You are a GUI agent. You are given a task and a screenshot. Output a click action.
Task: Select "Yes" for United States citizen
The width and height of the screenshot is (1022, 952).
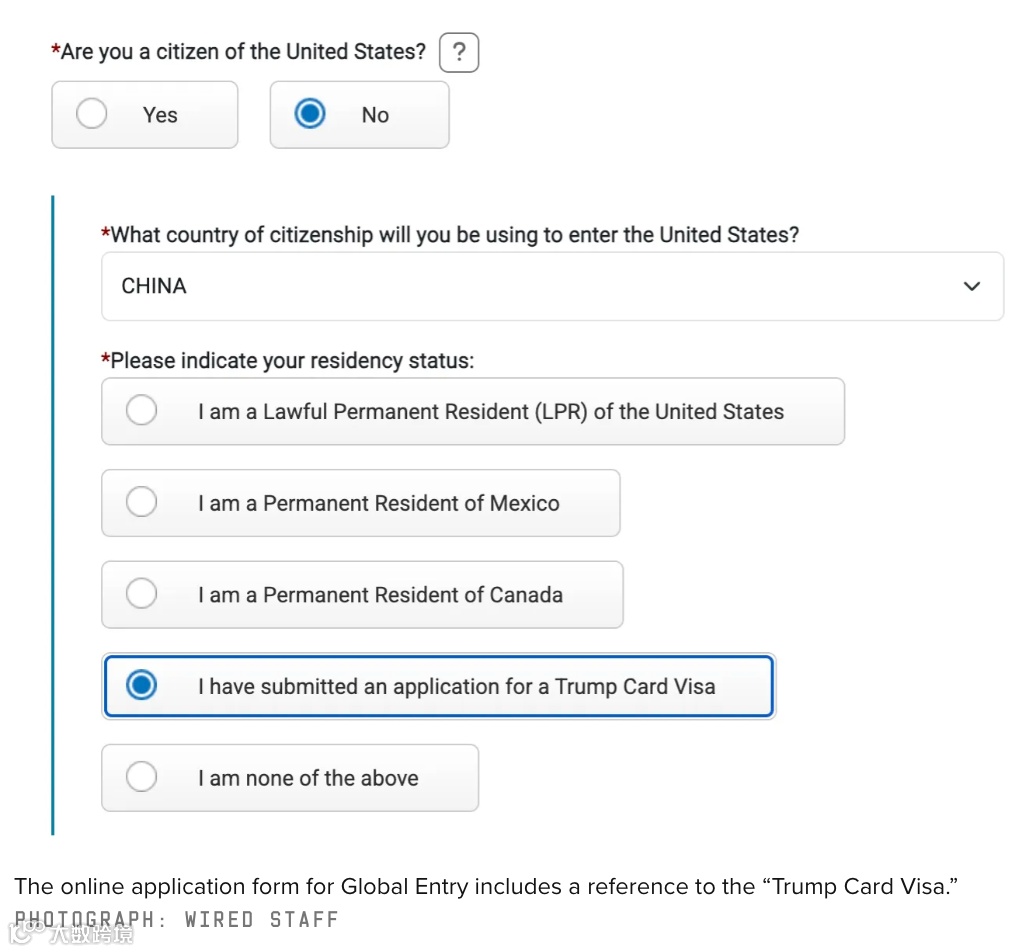click(x=145, y=115)
